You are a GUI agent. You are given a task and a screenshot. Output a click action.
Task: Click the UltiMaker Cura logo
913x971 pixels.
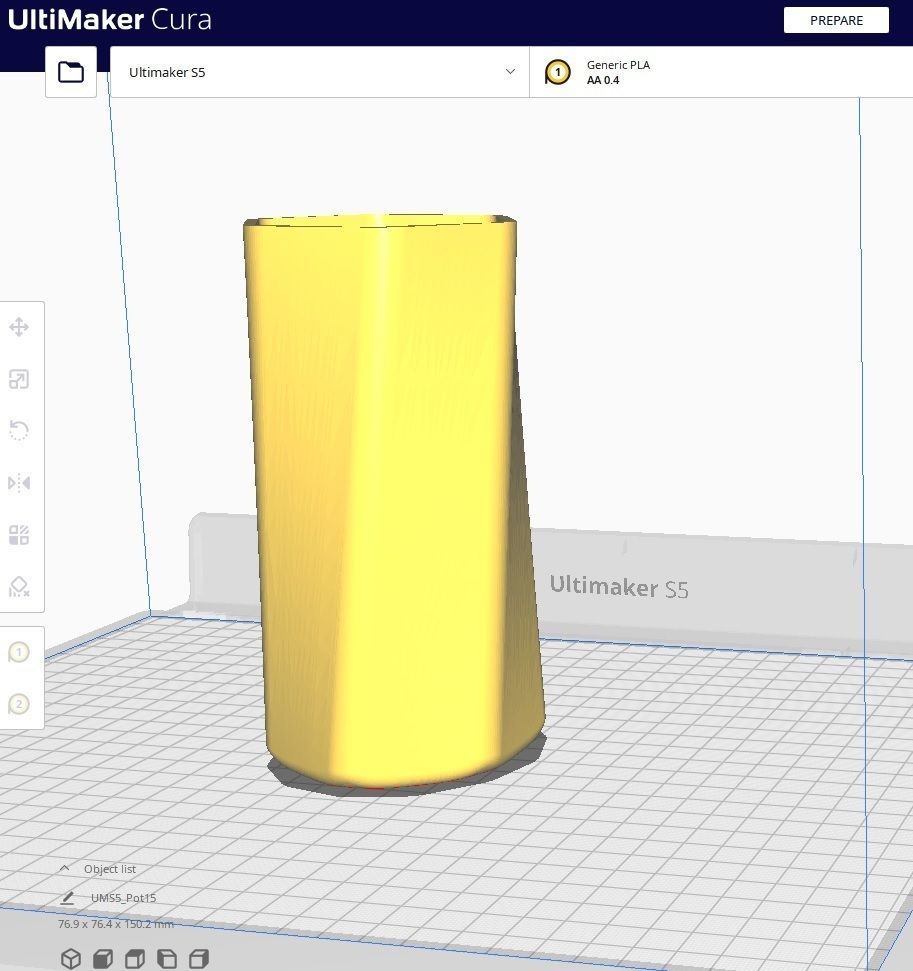pyautogui.click(x=110, y=19)
